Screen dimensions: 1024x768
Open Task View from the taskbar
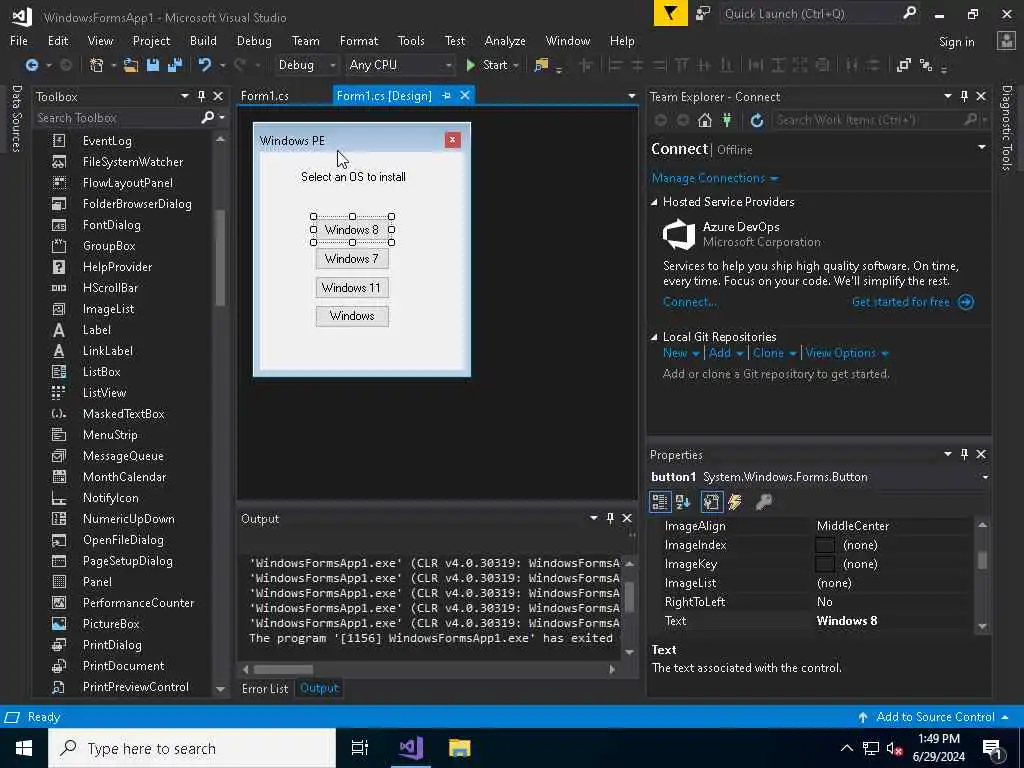point(360,748)
